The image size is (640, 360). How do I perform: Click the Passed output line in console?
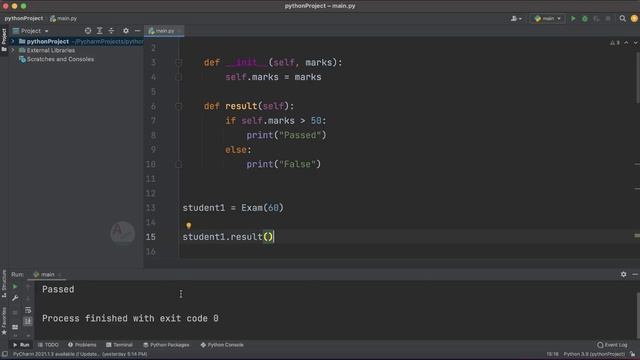(x=58, y=289)
